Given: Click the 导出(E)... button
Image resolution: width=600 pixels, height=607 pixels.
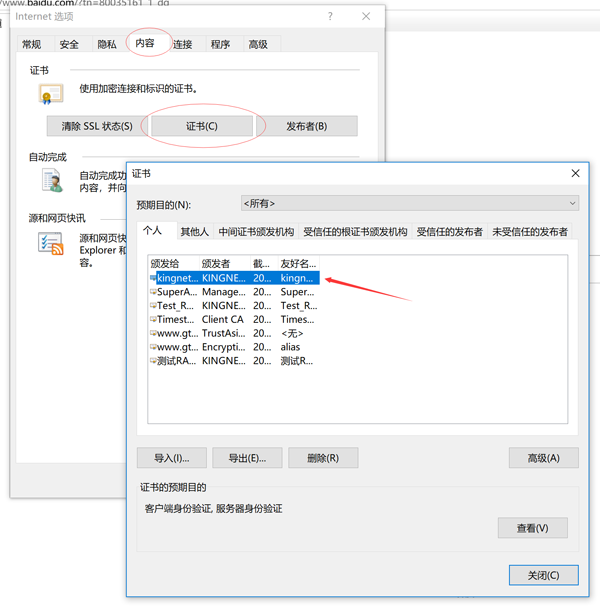Looking at the screenshot, I should (x=247, y=458).
